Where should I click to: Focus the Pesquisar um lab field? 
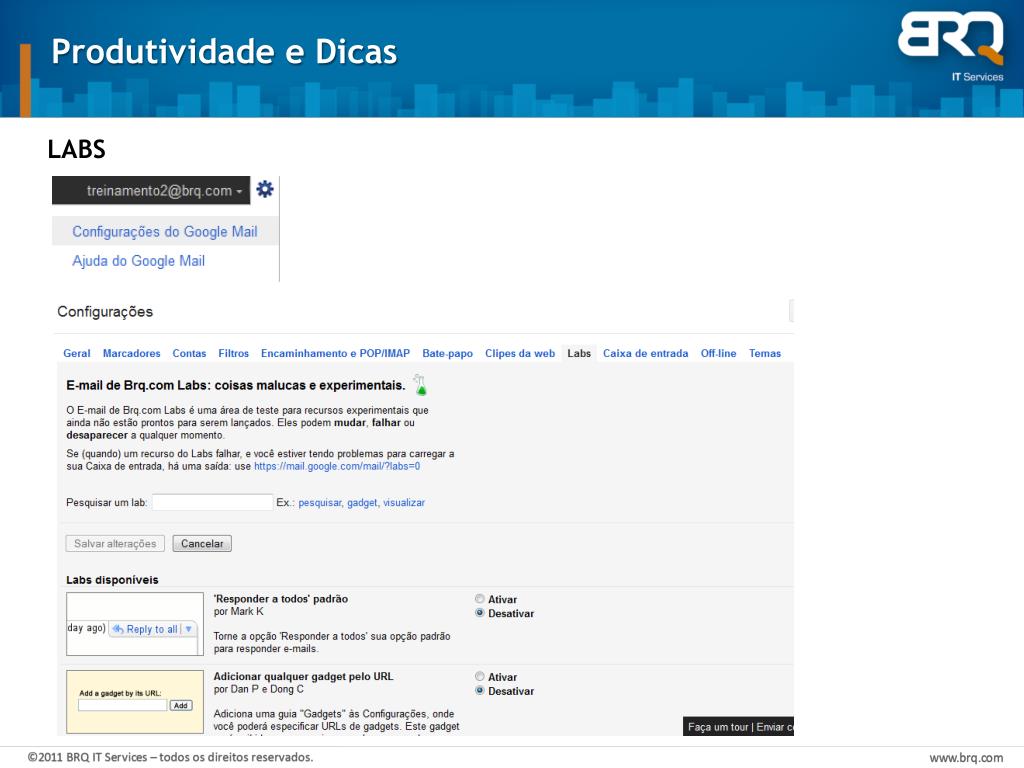click(212, 502)
